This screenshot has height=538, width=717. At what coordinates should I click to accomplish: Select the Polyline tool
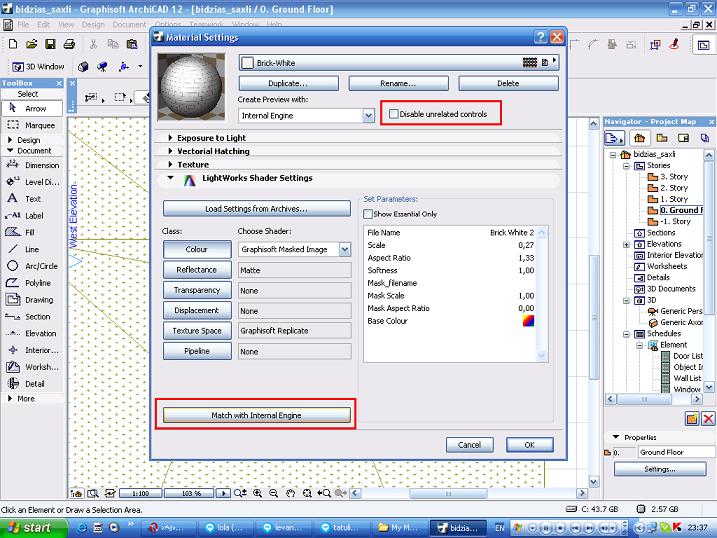click(x=33, y=283)
